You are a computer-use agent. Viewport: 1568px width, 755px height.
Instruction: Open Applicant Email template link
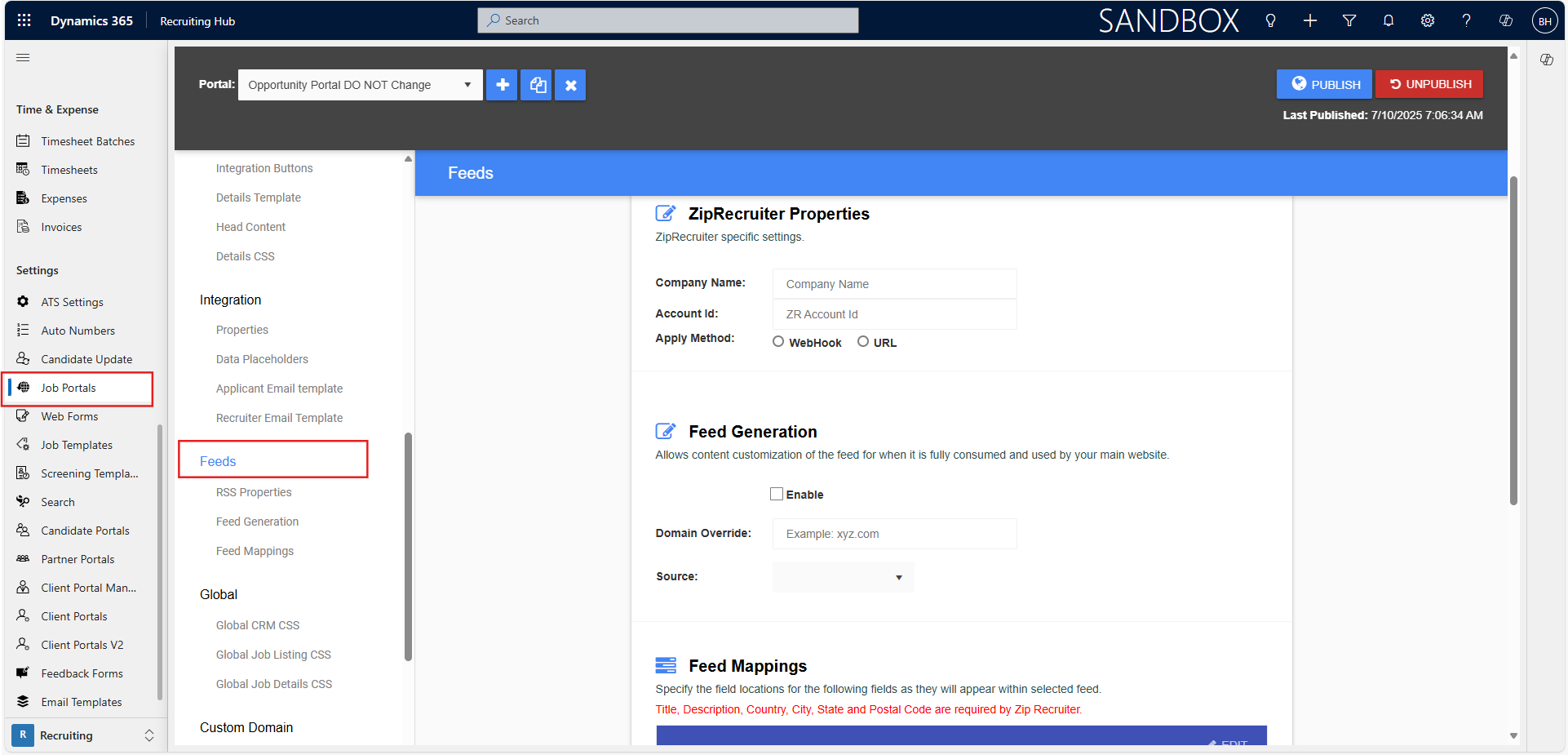(x=279, y=389)
